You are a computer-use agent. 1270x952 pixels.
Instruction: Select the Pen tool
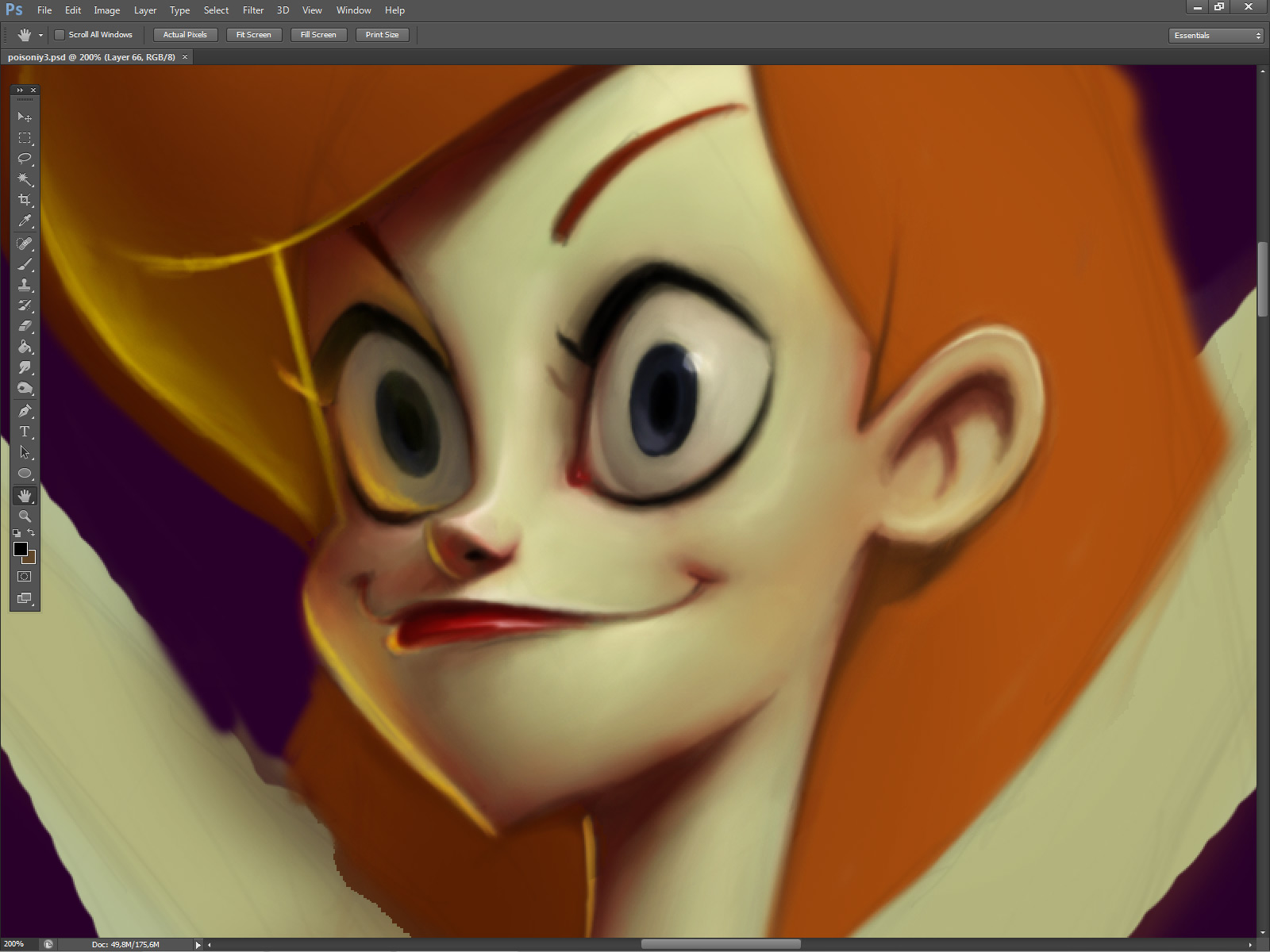(x=25, y=411)
